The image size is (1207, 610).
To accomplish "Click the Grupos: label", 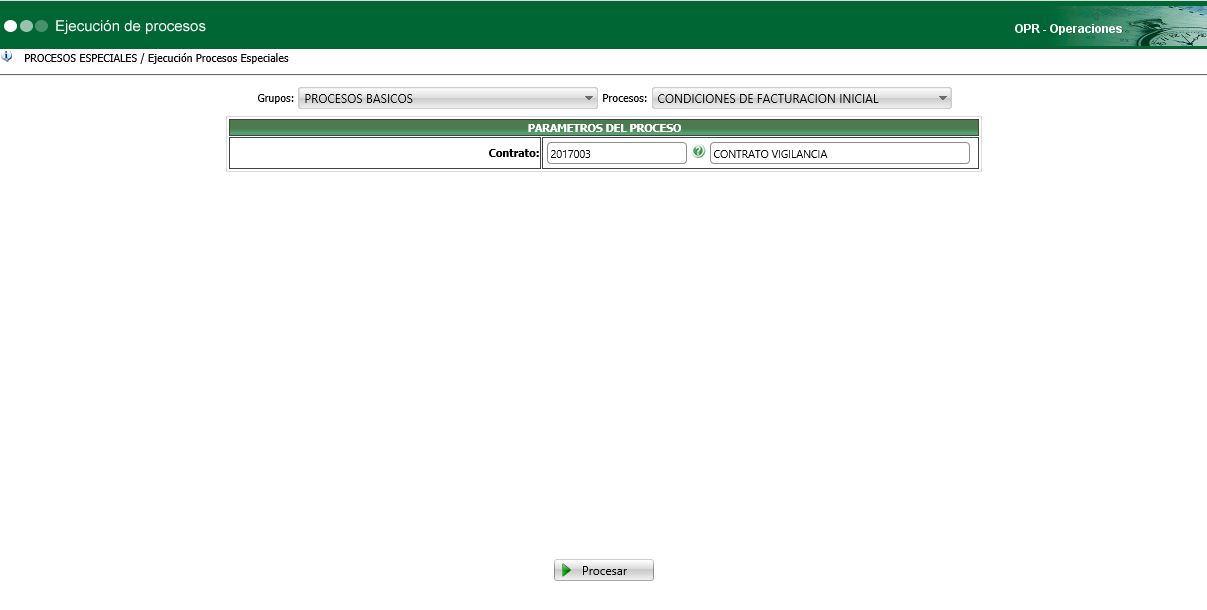I will [276, 99].
